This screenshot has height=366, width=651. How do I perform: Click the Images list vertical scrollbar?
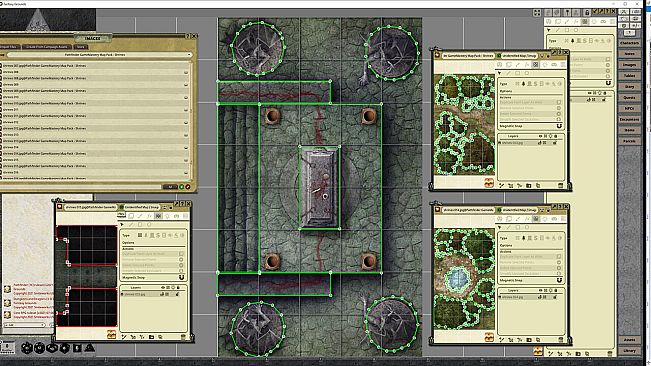192,120
